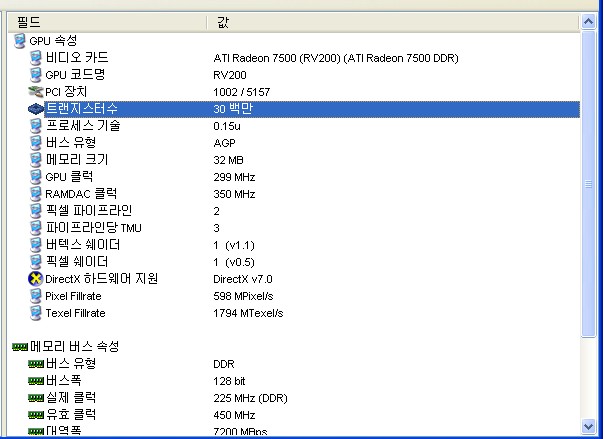Click the 1794 MTexel/s value
Viewport: 605px width, 439px height.
click(x=248, y=313)
